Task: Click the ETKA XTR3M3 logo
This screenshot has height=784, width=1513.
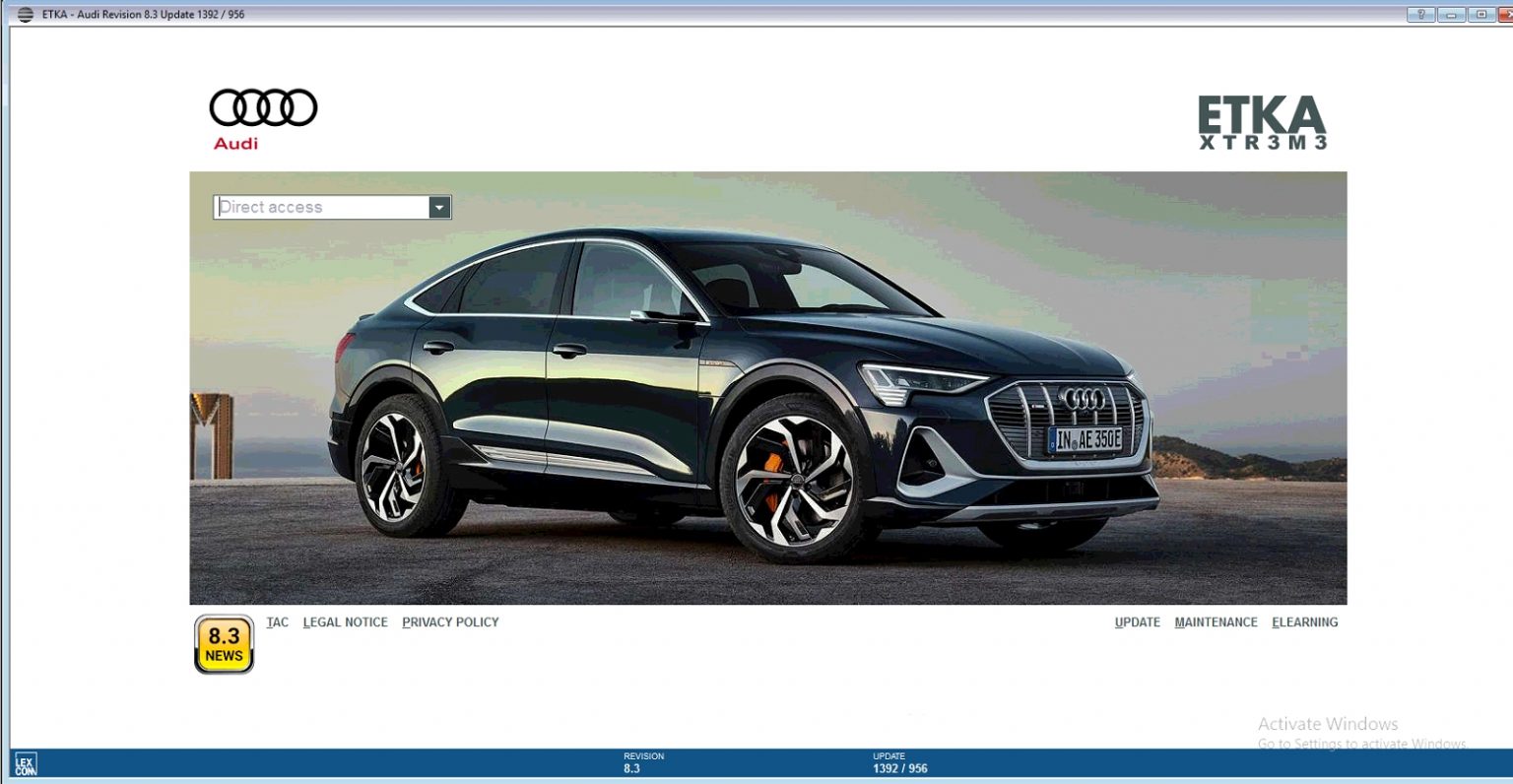Action: click(x=1263, y=123)
